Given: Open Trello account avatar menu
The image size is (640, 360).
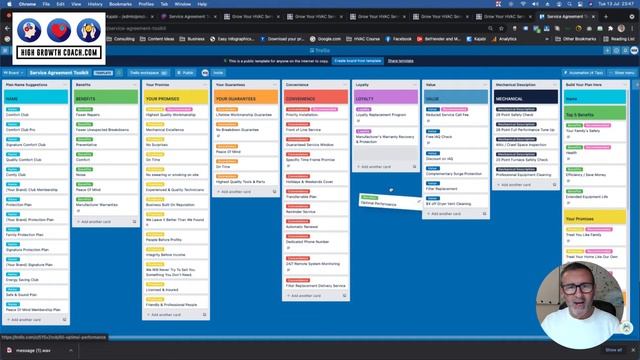Looking at the screenshot, I should coord(634,50).
